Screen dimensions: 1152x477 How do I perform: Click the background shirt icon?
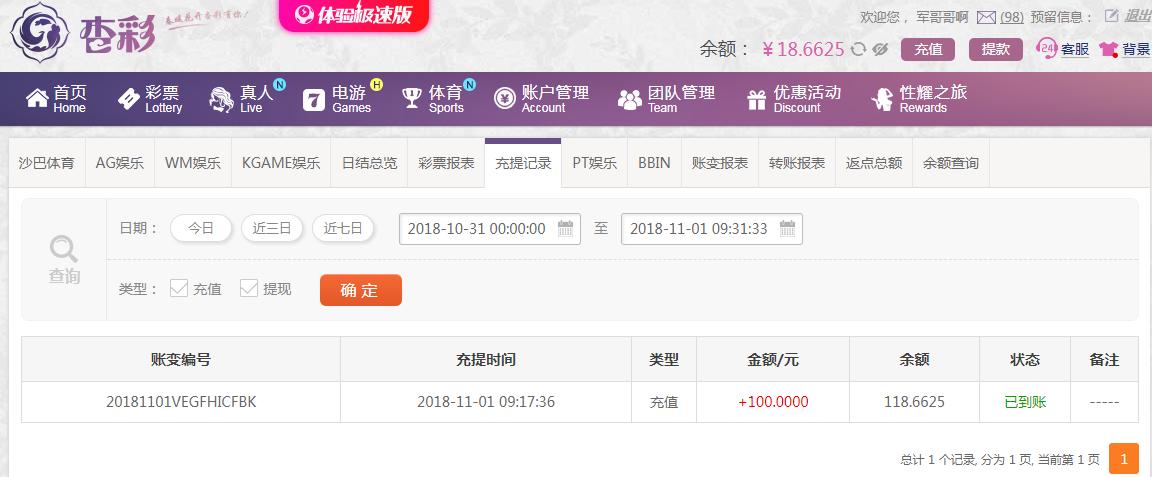[x=1109, y=49]
